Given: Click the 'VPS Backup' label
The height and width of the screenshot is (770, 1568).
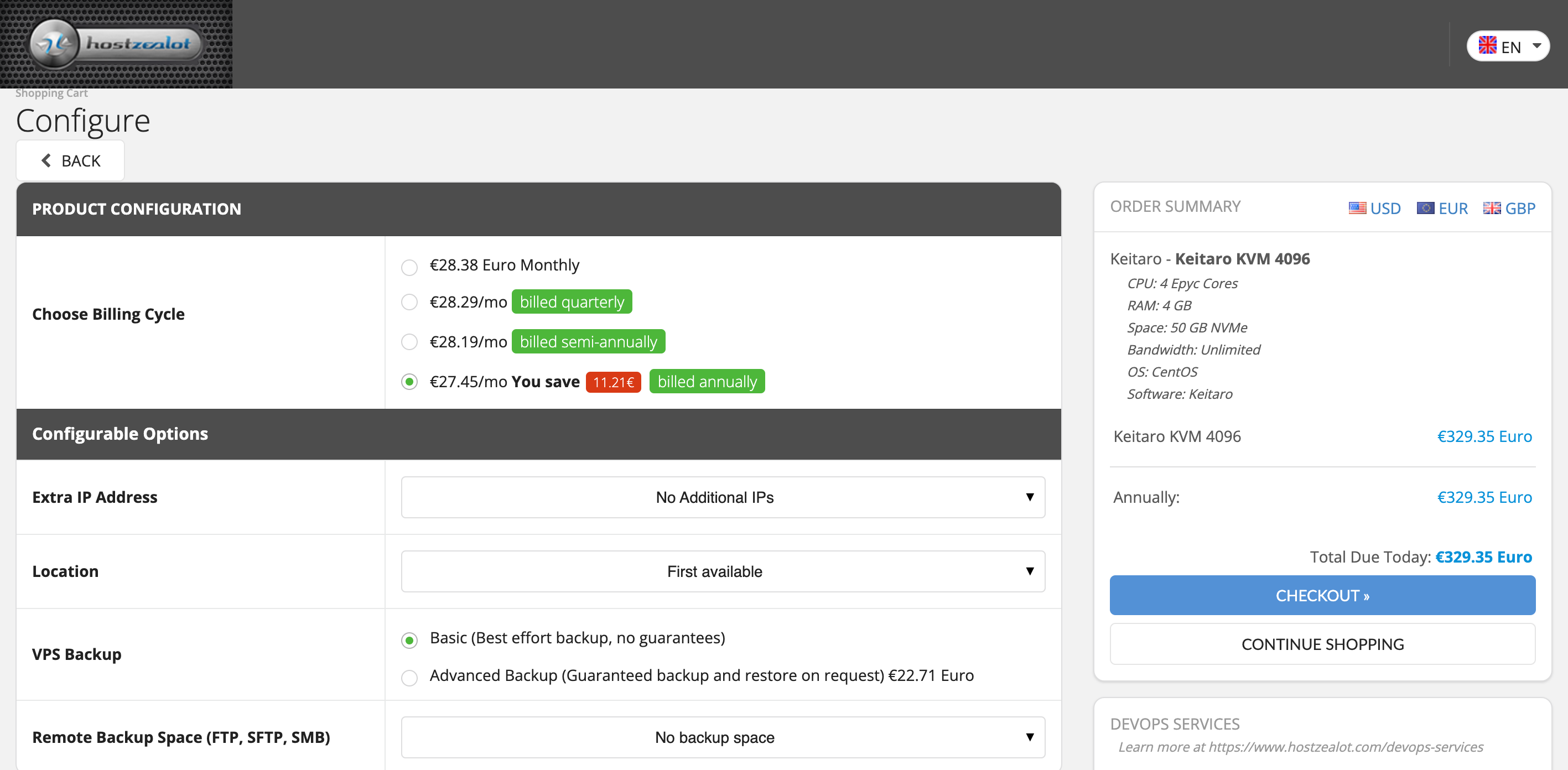Looking at the screenshot, I should pos(77,655).
